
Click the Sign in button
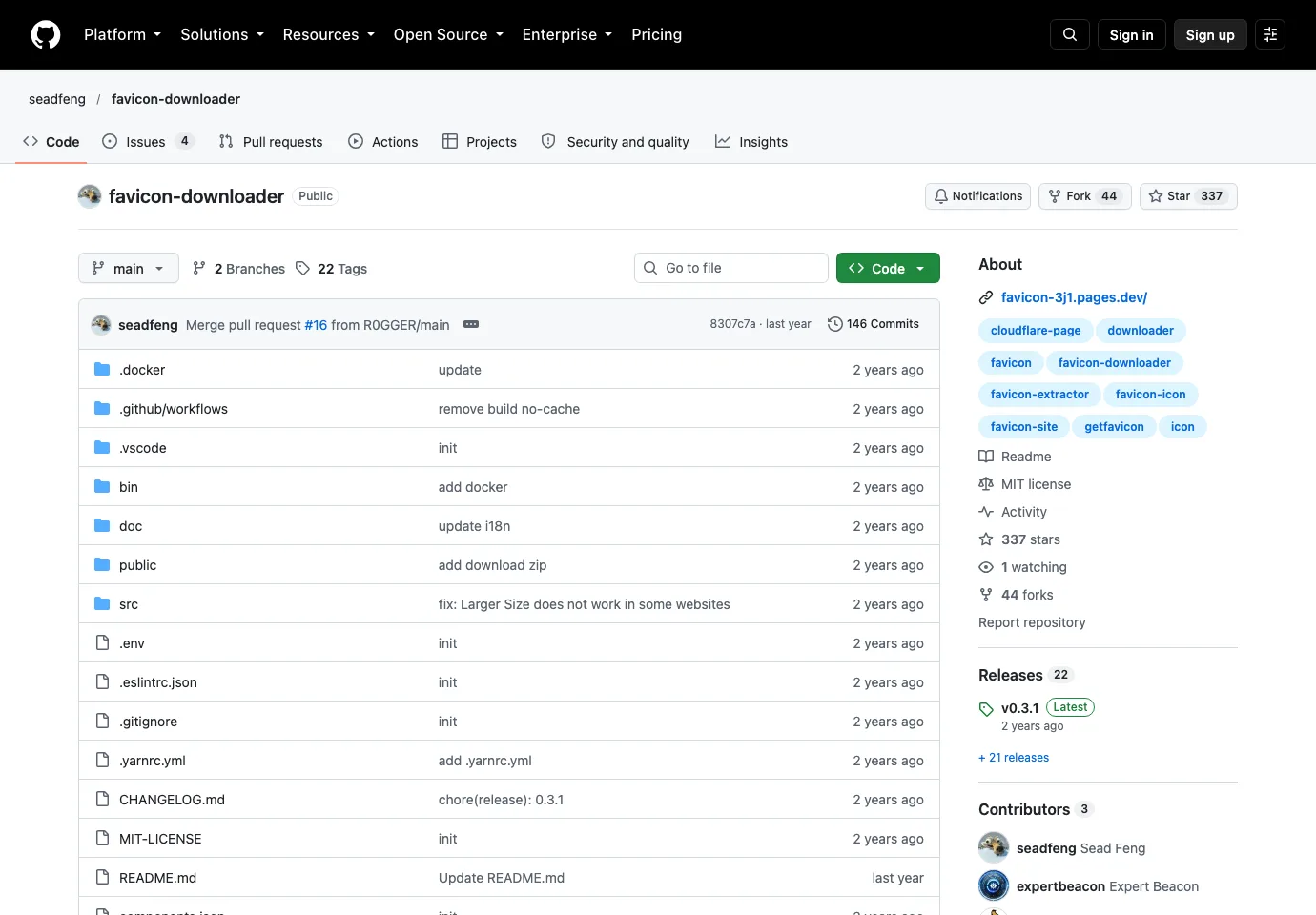(x=1132, y=35)
